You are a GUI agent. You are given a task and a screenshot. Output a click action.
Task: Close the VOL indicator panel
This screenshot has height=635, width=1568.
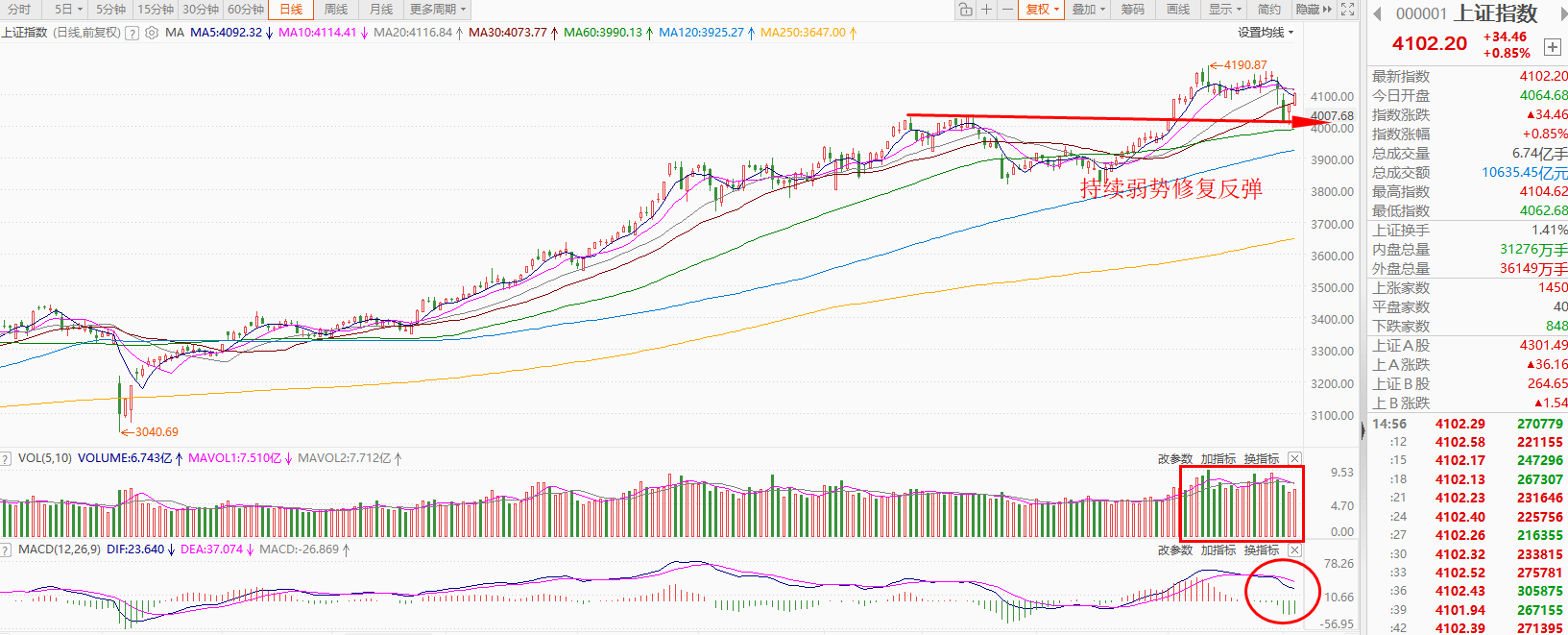click(x=1294, y=459)
